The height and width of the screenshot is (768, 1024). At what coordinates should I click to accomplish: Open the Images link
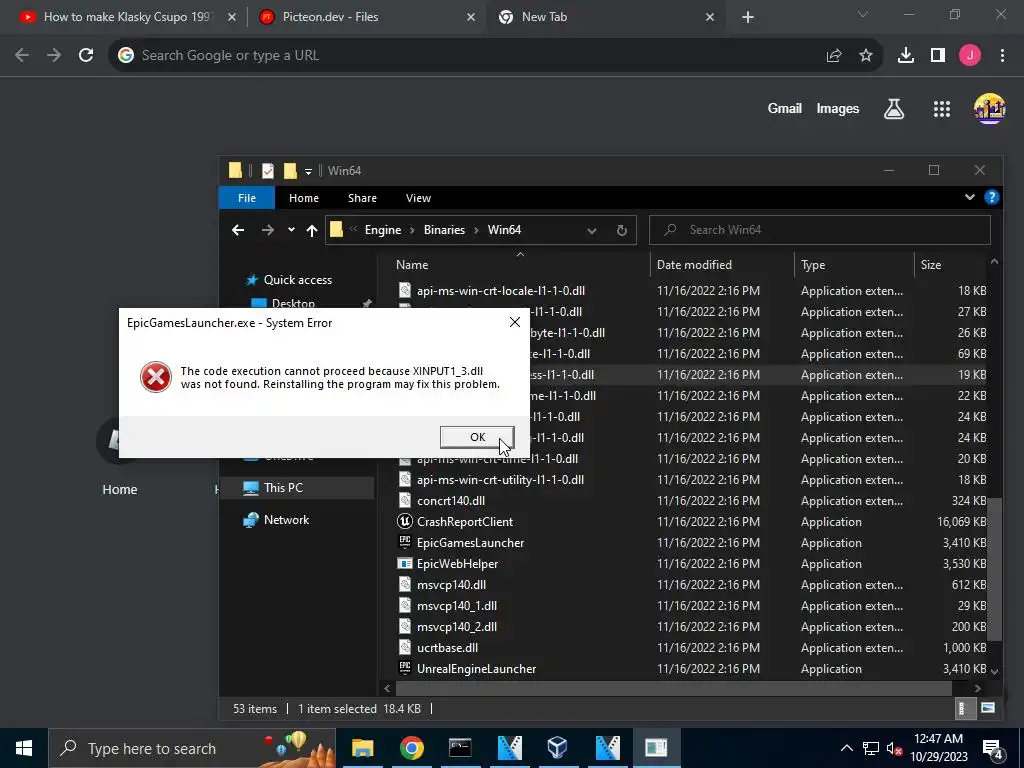pos(837,108)
